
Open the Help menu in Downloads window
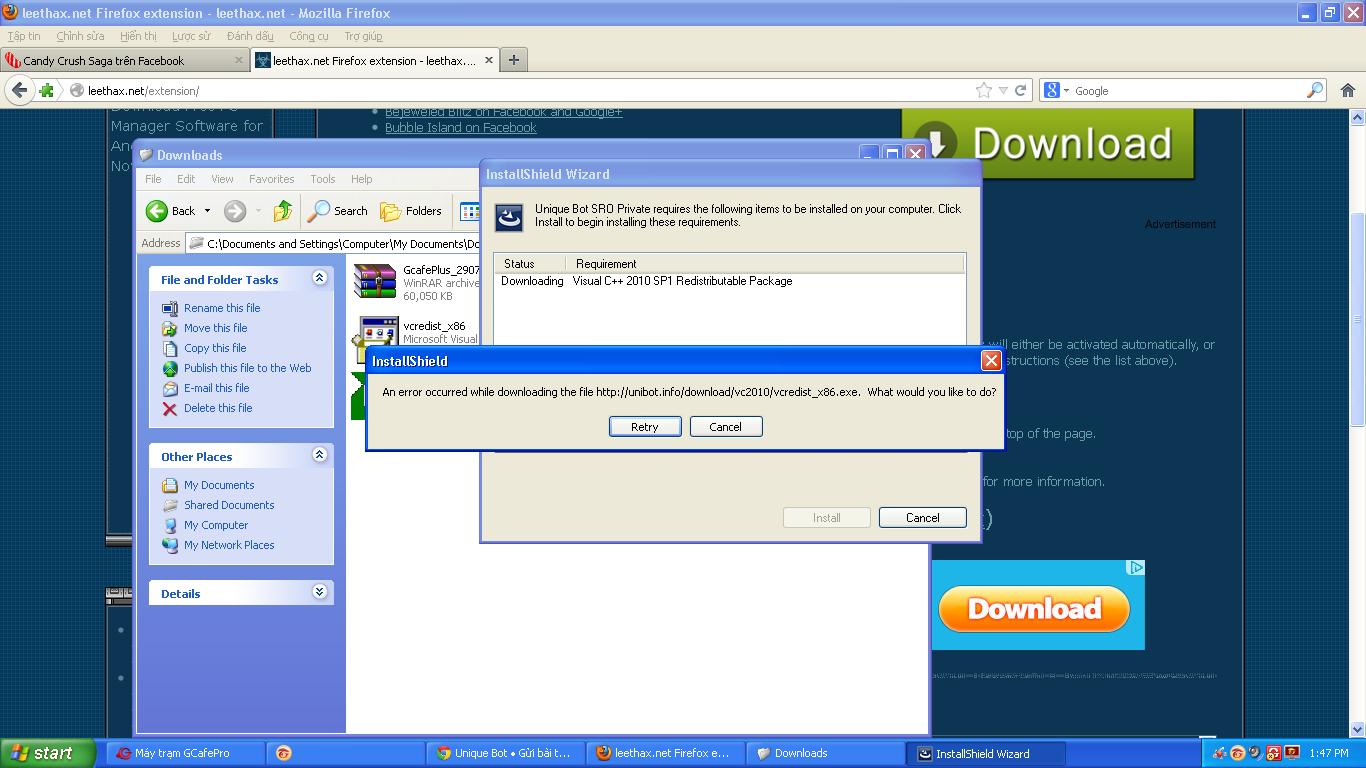362,179
